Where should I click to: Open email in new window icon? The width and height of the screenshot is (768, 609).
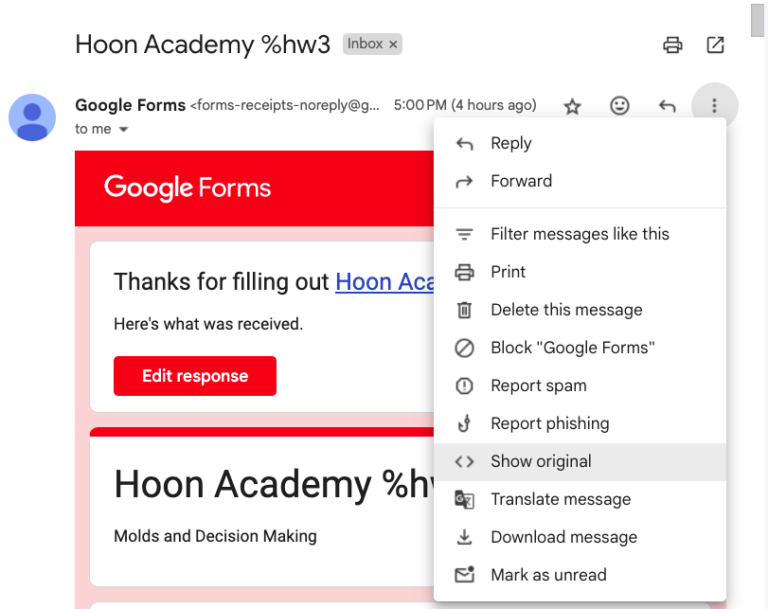715,45
